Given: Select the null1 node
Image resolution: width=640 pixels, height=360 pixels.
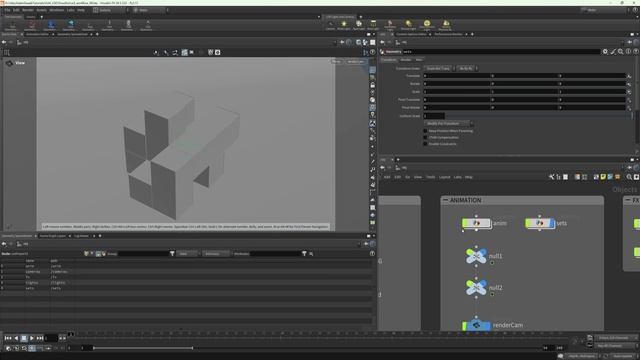Looking at the screenshot, I should click(476, 256).
